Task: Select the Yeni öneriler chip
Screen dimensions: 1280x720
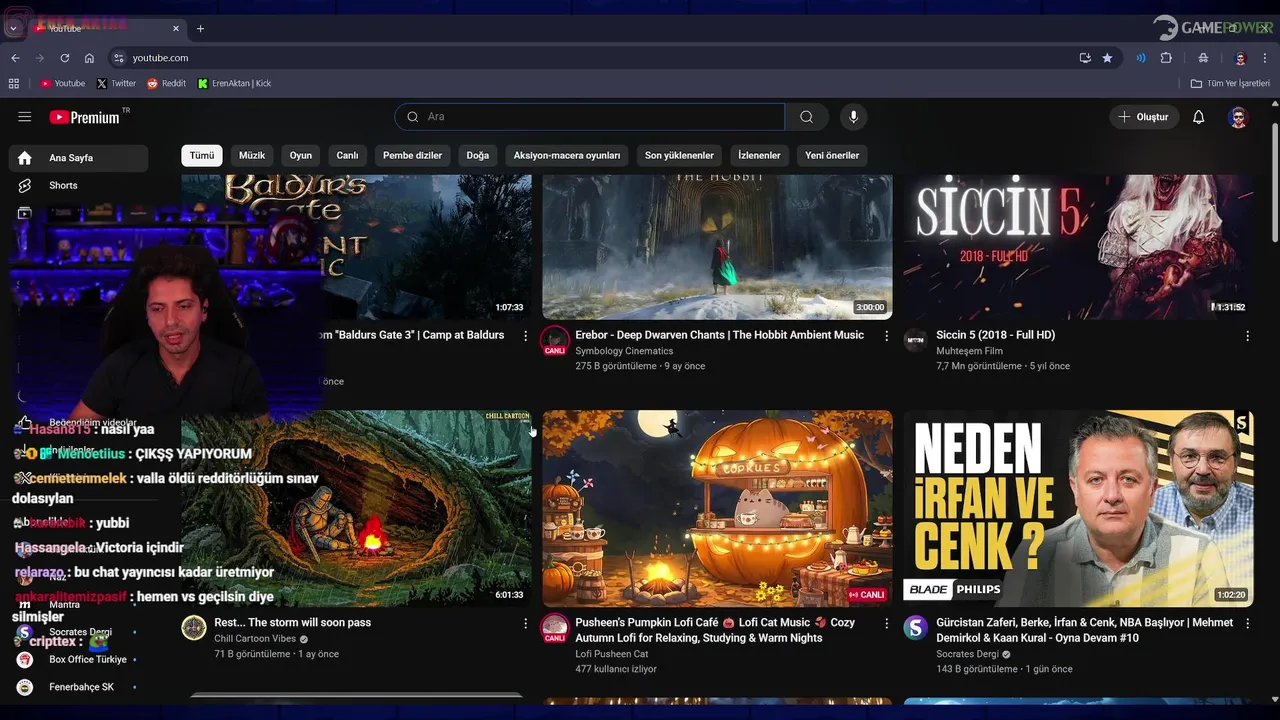Action: (x=832, y=156)
